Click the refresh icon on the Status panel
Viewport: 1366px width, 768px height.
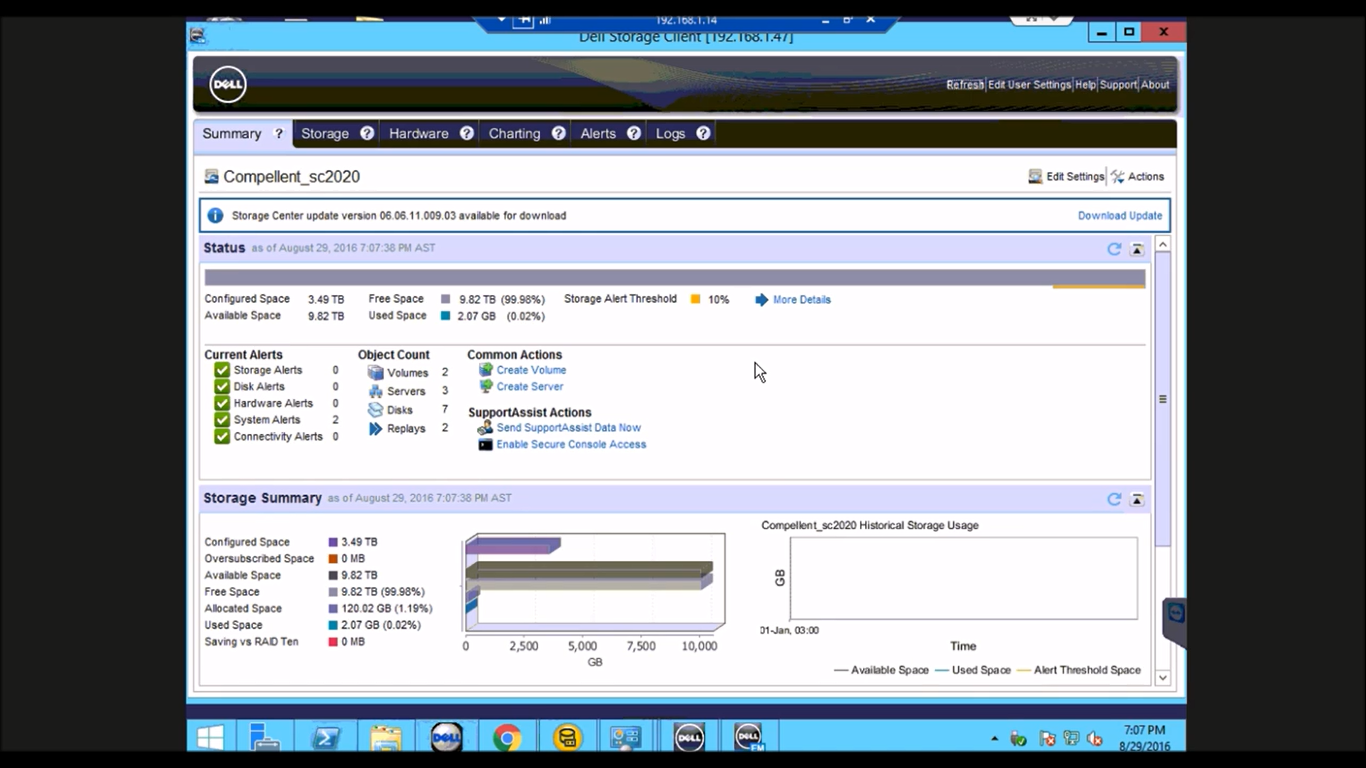tap(1113, 248)
